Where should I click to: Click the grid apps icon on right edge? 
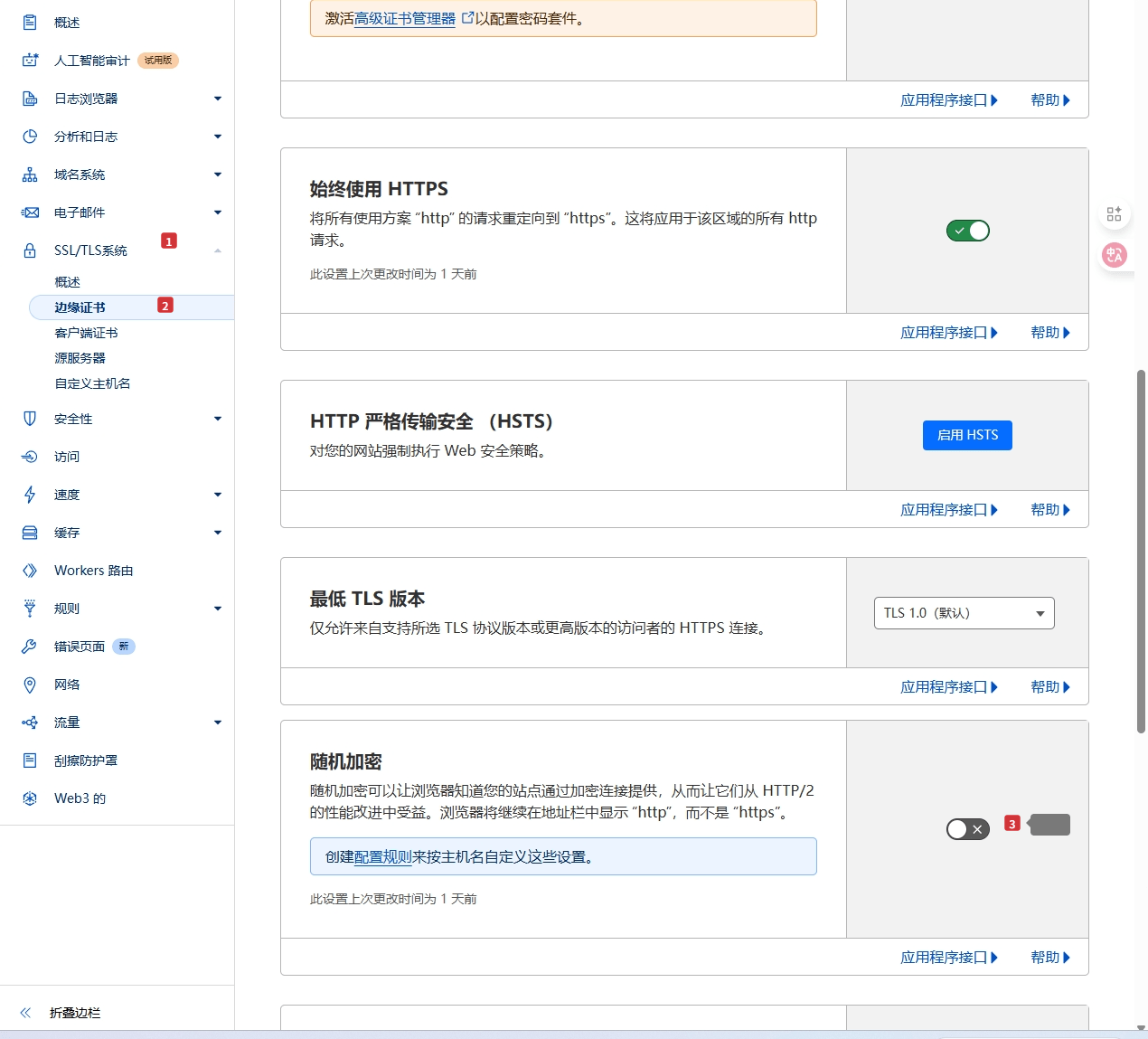pos(1114,213)
